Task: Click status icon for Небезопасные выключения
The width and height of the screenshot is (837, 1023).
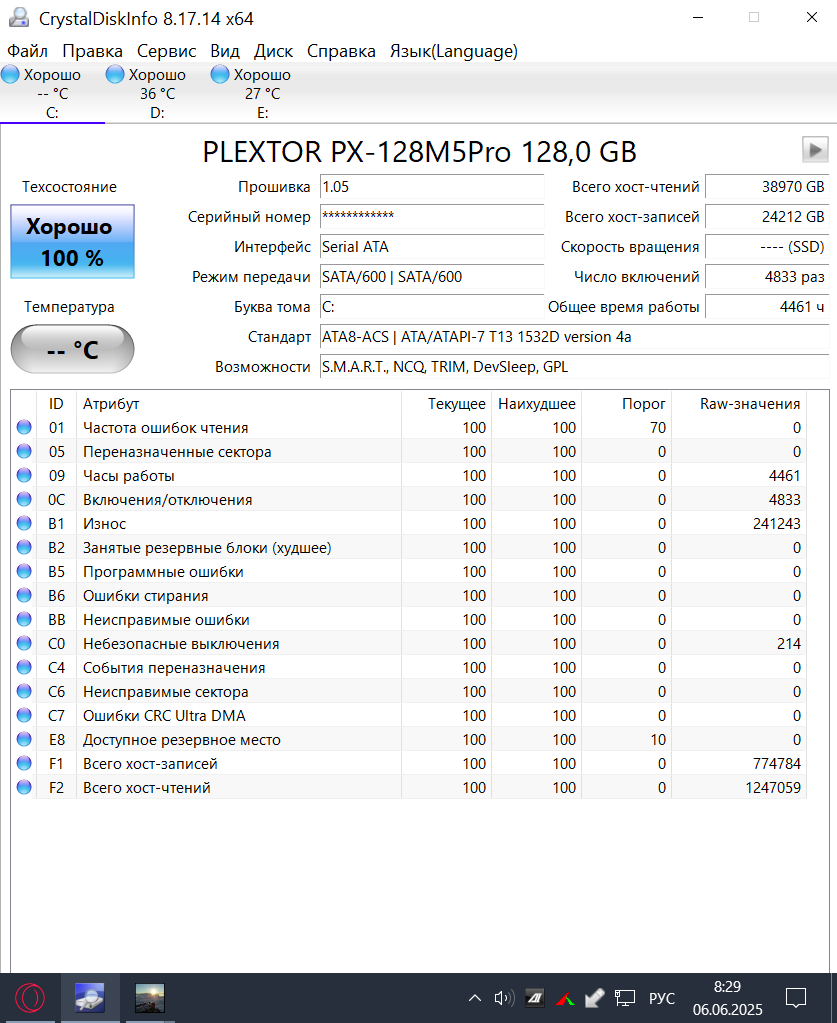Action: pyautogui.click(x=24, y=643)
